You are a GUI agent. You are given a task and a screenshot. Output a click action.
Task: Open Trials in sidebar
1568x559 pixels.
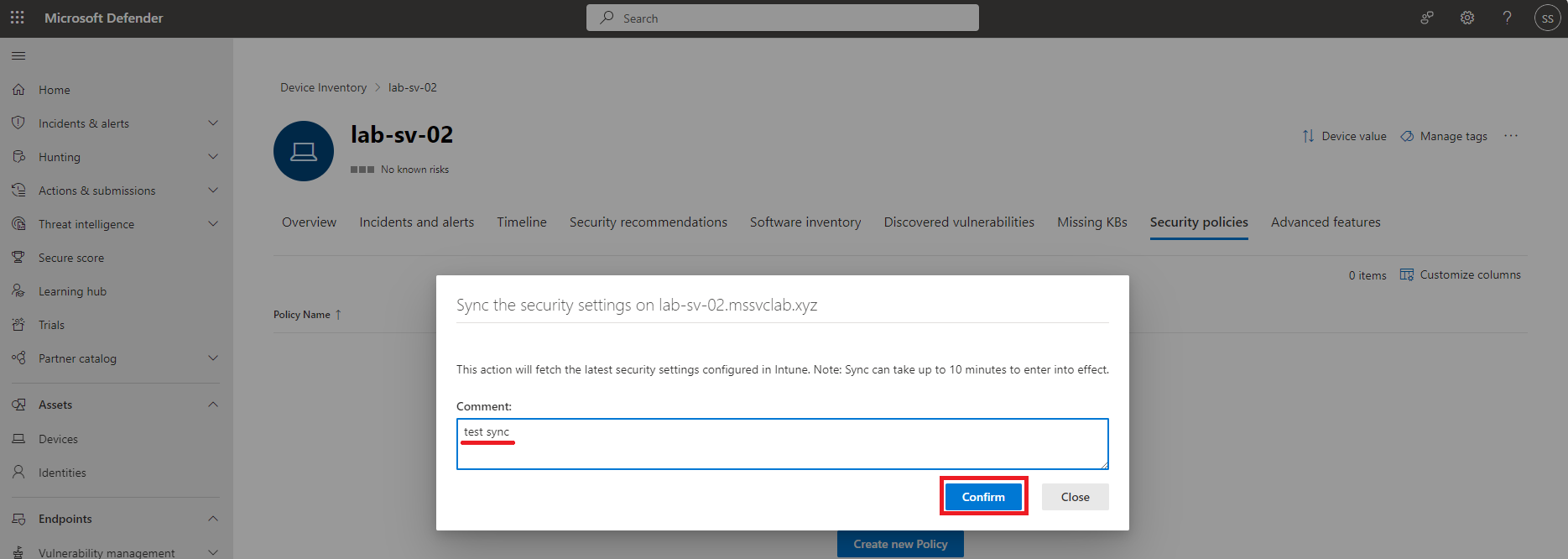click(51, 325)
